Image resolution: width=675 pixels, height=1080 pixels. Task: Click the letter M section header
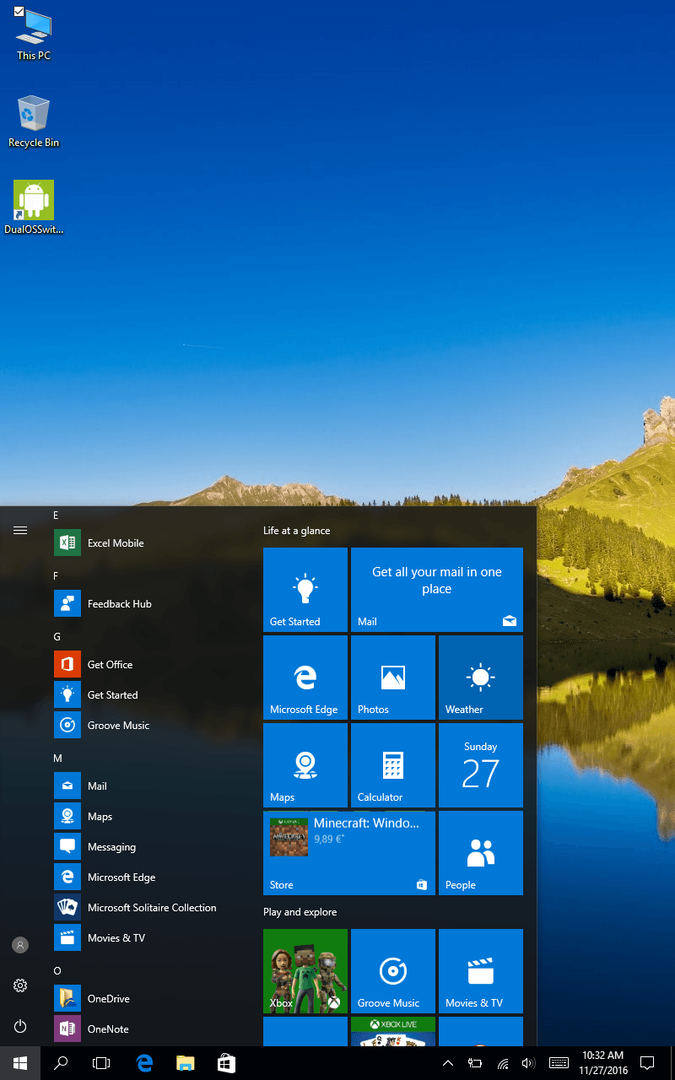(57, 758)
